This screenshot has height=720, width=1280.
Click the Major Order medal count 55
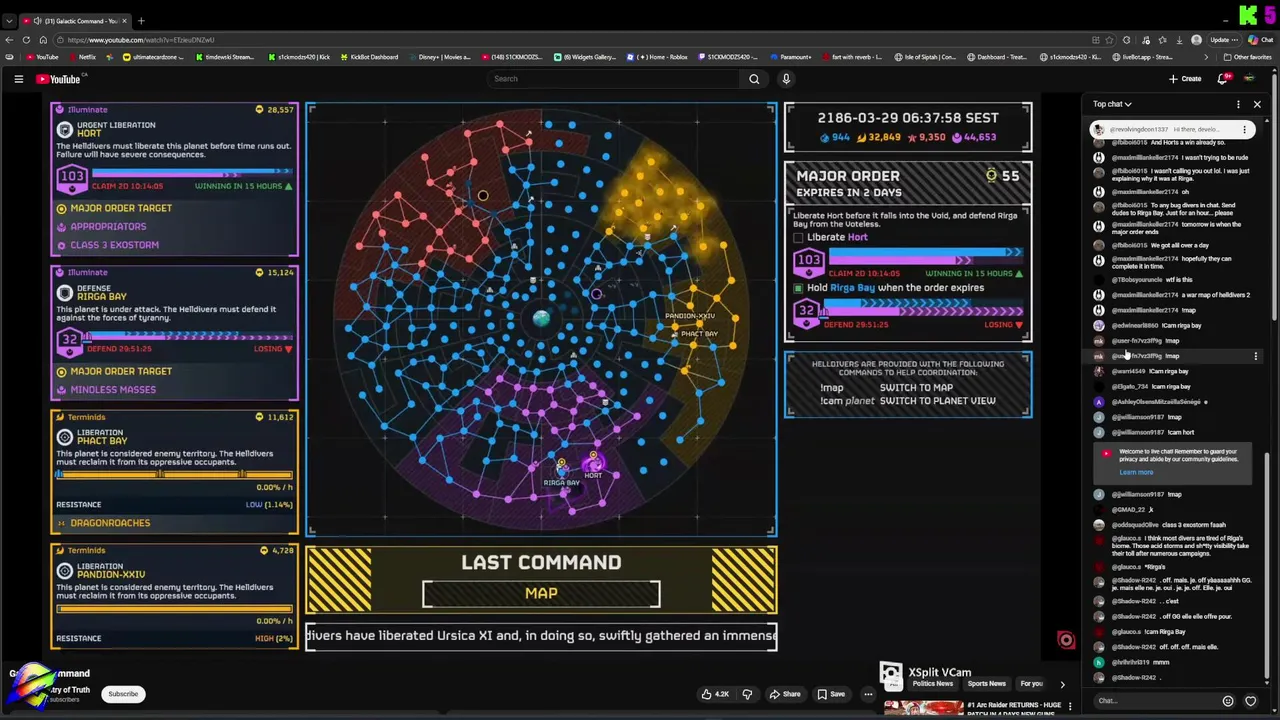tap(1002, 176)
